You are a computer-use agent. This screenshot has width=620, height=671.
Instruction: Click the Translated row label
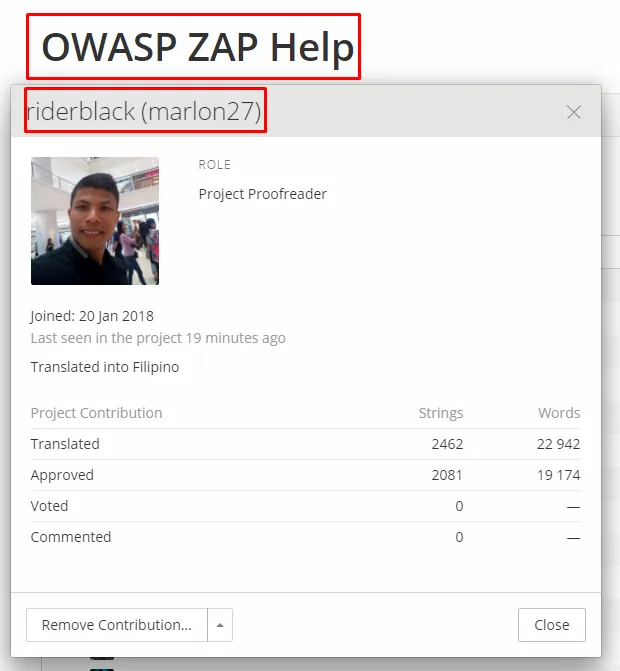click(65, 444)
